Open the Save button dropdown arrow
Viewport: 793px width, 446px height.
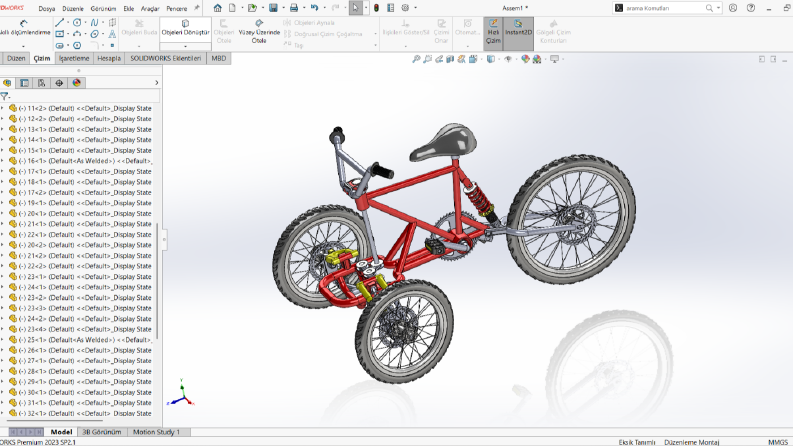[x=283, y=8]
